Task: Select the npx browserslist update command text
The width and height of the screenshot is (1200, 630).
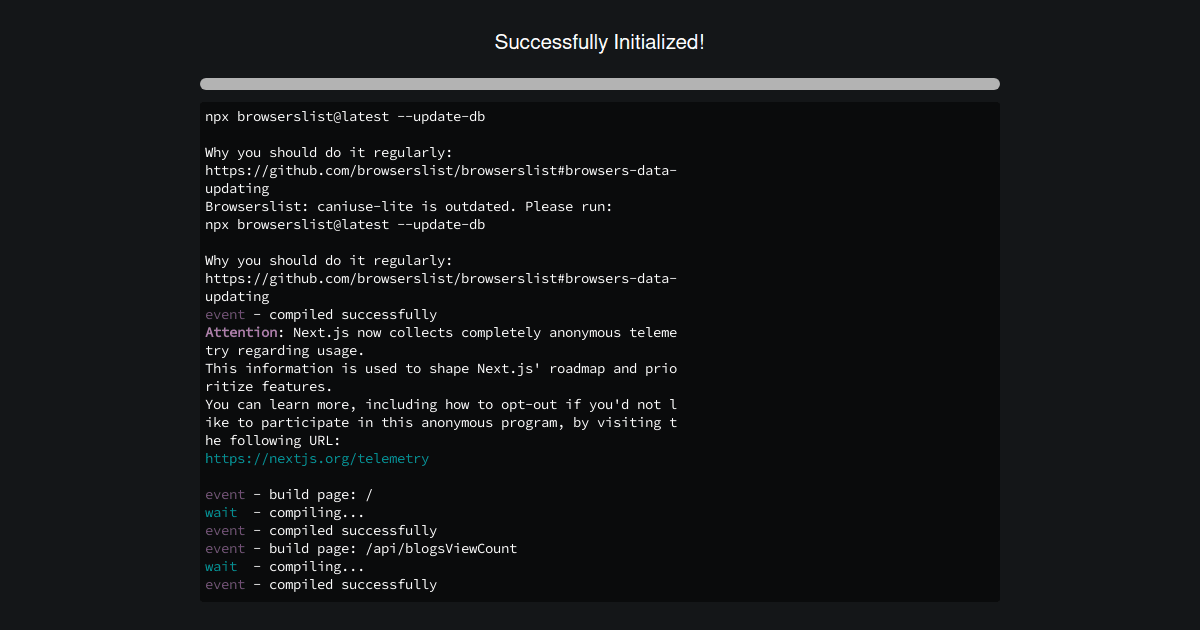Action: click(x=344, y=116)
